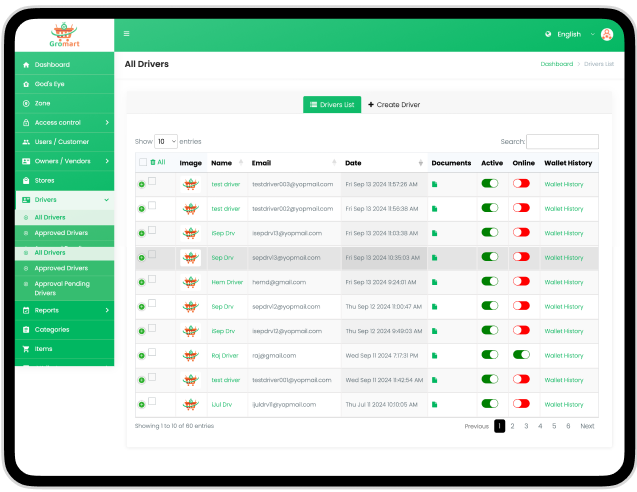Click the hamburger menu icon in header

pos(127,34)
